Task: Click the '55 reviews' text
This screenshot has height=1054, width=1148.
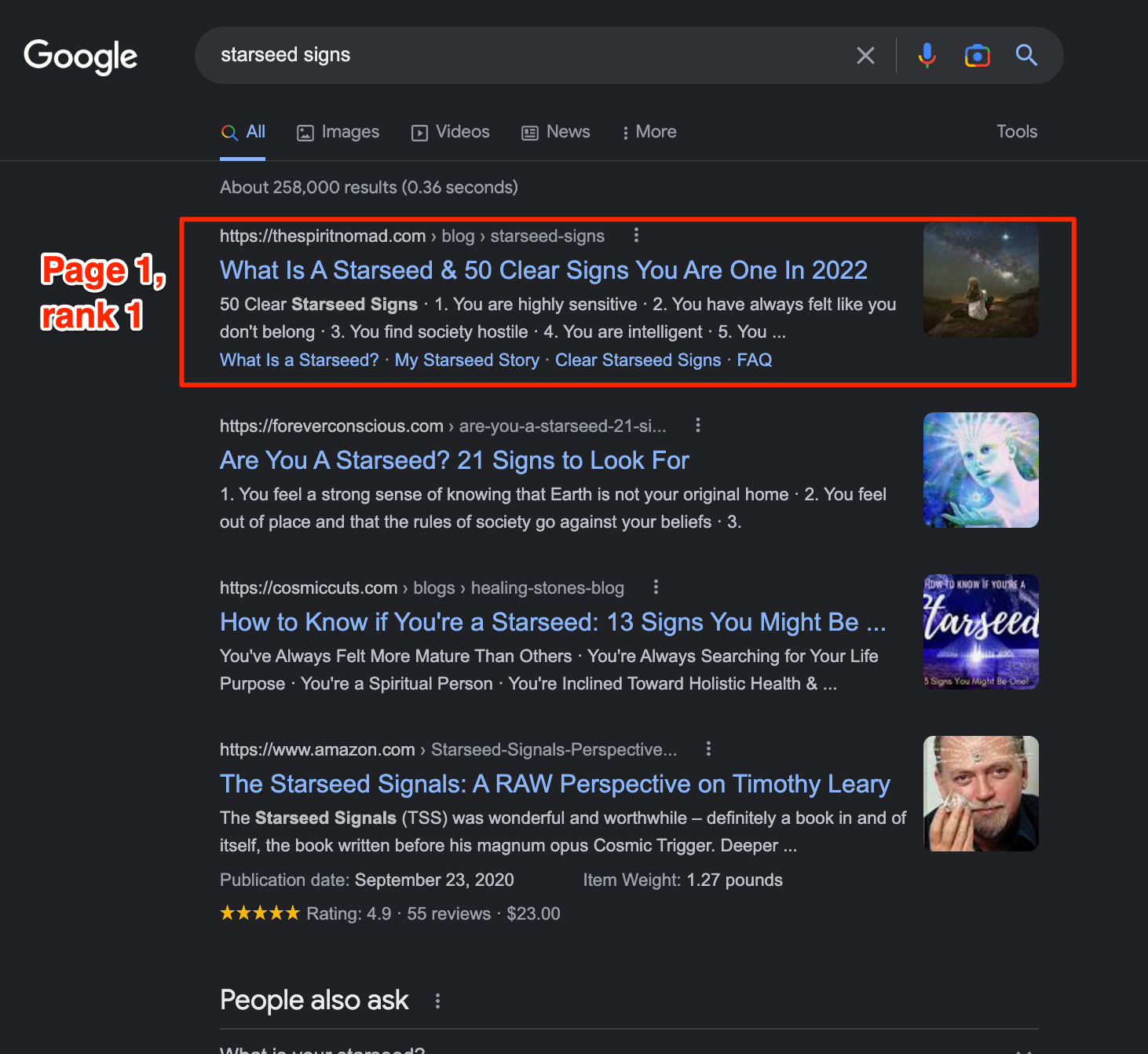Action: (x=448, y=913)
